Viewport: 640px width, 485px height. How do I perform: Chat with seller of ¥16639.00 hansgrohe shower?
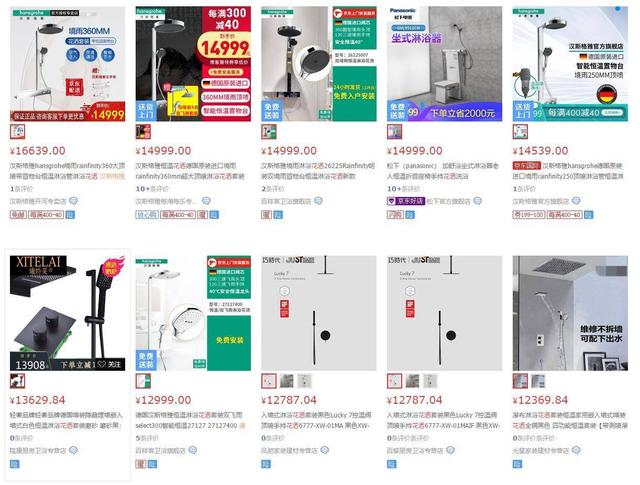click(x=73, y=201)
